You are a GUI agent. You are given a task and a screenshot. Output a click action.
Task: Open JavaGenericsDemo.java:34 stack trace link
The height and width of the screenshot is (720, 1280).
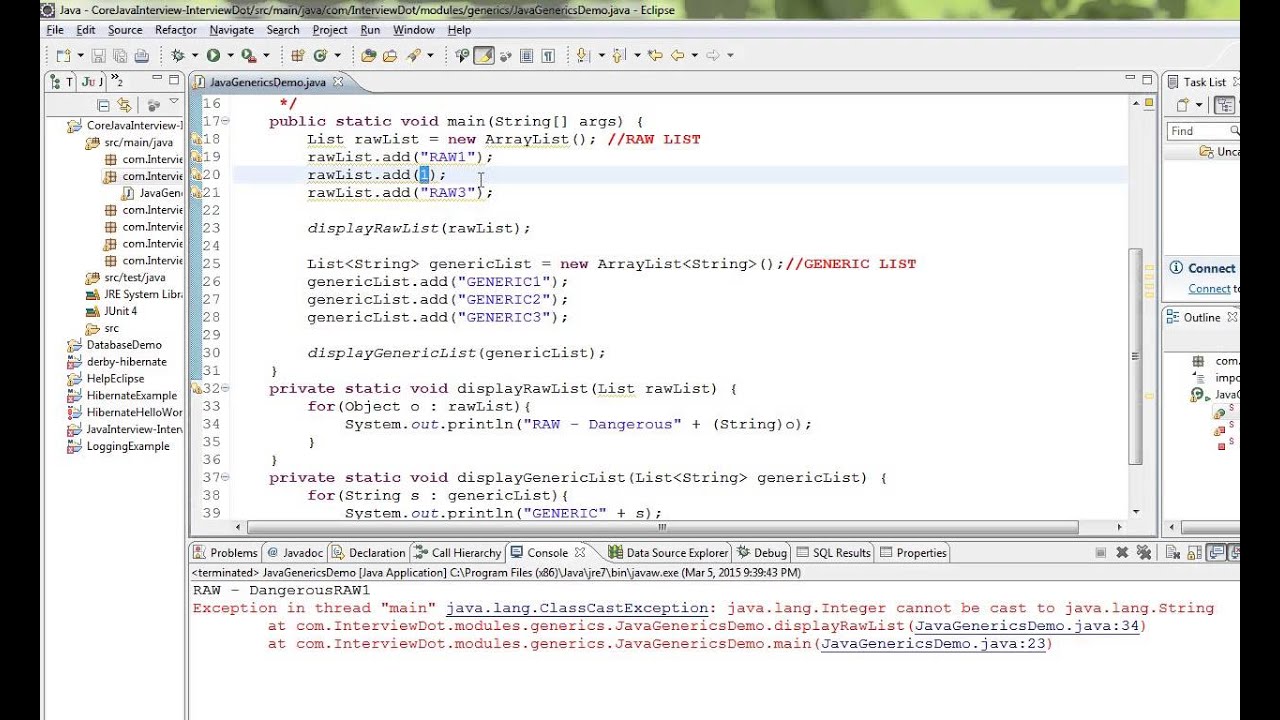click(1027, 626)
